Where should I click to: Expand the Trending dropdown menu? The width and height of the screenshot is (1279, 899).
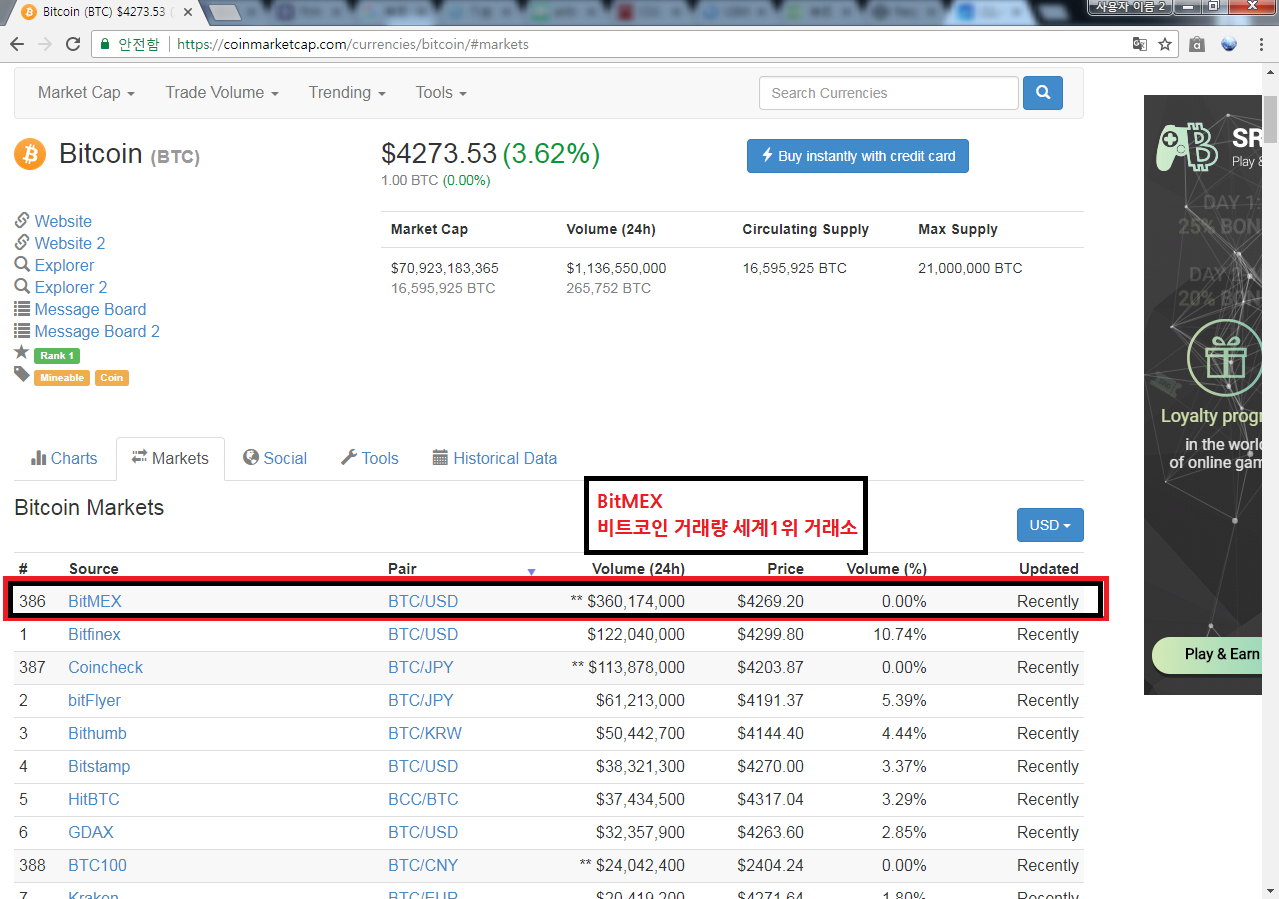coord(347,92)
